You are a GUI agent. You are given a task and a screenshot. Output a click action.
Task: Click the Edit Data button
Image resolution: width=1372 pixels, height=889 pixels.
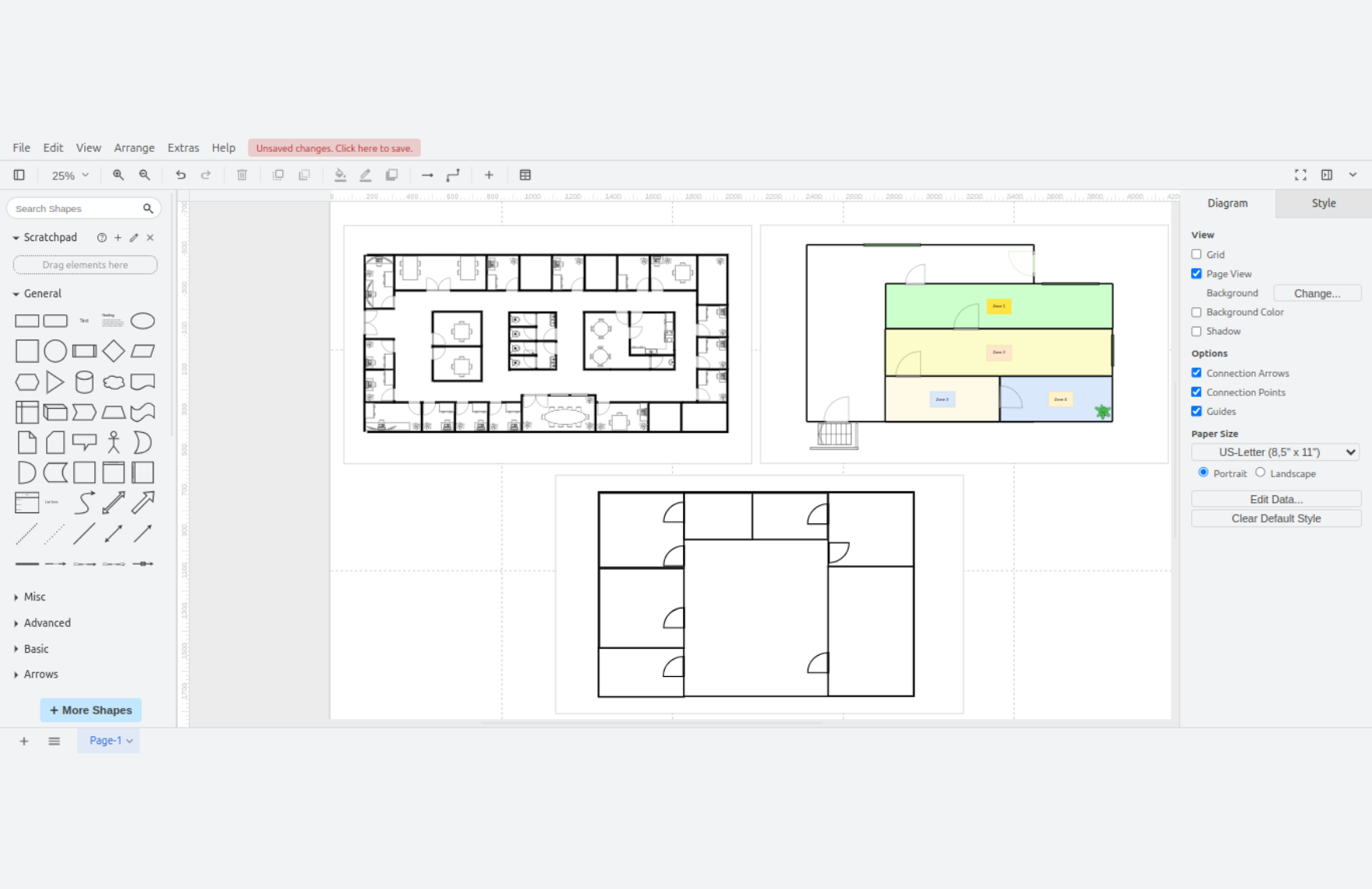tap(1276, 499)
